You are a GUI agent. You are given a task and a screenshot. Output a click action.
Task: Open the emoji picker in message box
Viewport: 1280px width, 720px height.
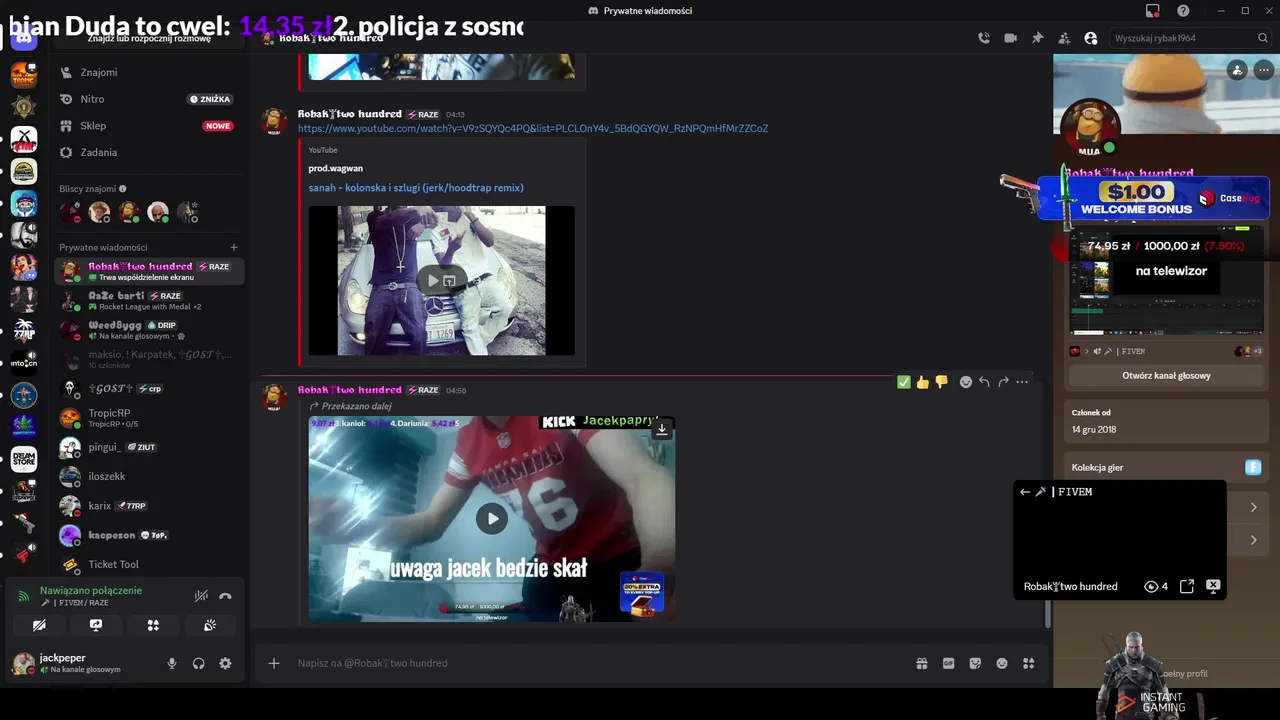pyautogui.click(x=1002, y=663)
